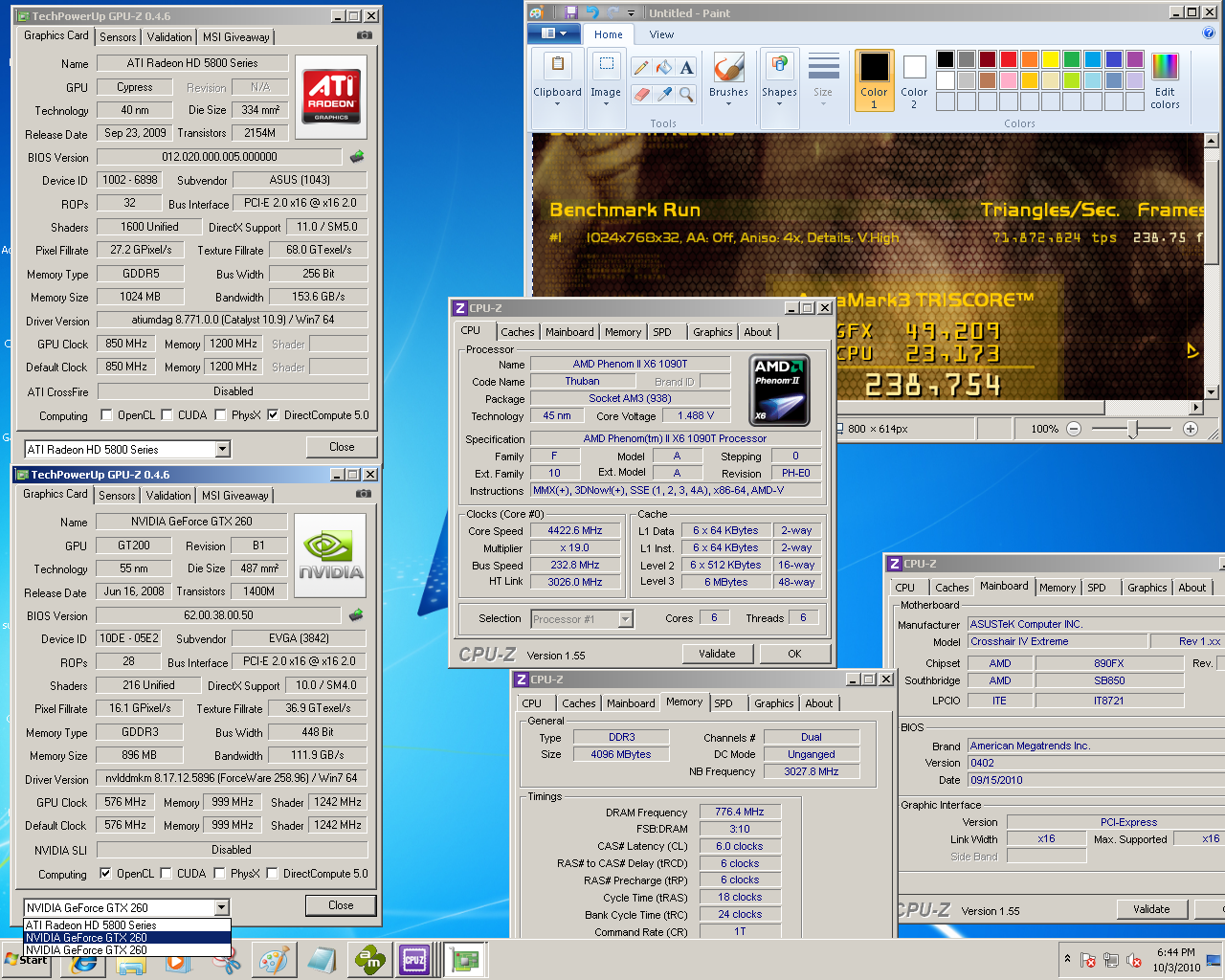Viewport: 1225px width, 980px height.
Task: Open Graphics tab in CPU-Z Mainboard window
Action: pyautogui.click(x=1147, y=588)
